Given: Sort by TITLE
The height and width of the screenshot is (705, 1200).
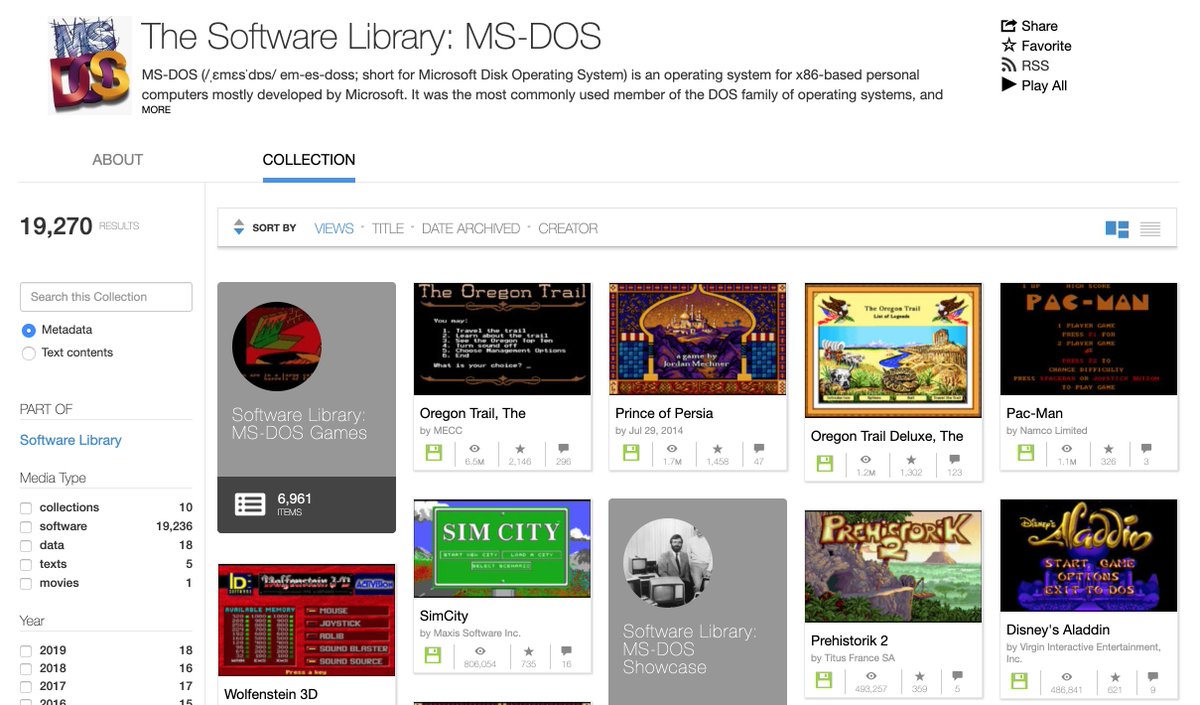Looking at the screenshot, I should [388, 229].
